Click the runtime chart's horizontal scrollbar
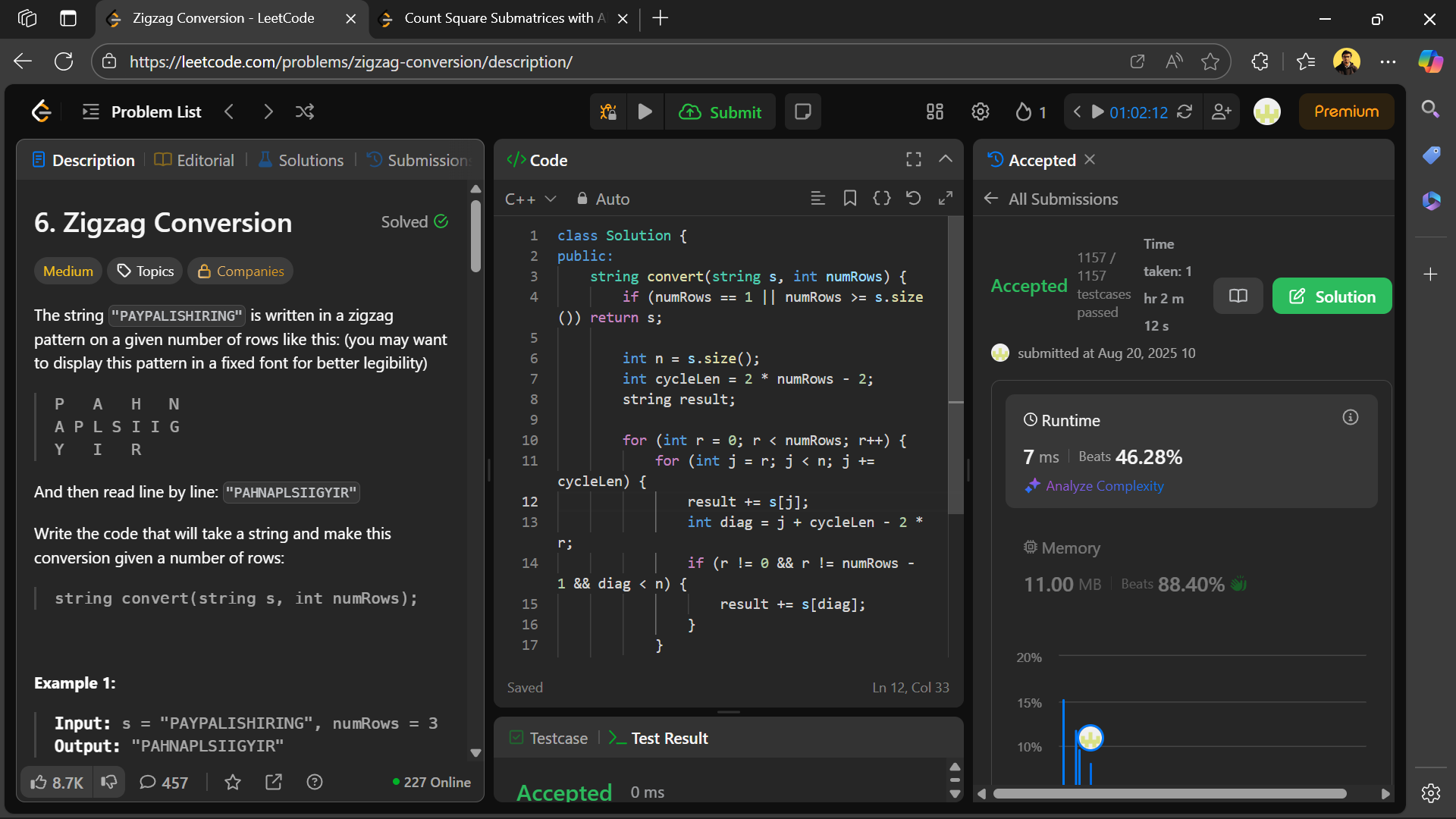Screen dimensions: 1456x819 pos(1169,794)
